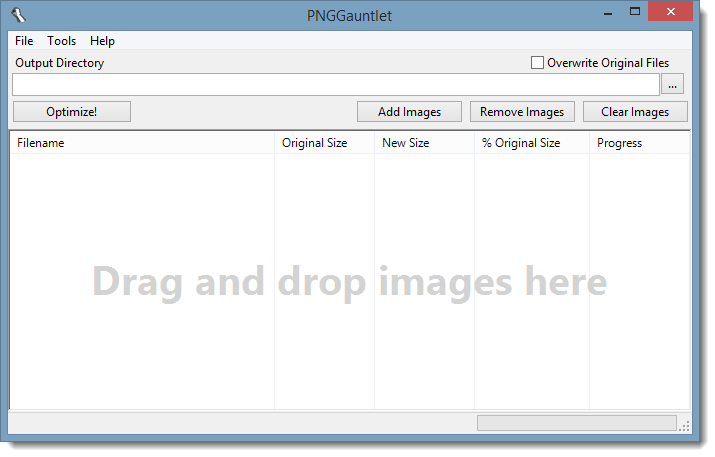This screenshot has height=457, width=715.
Task: Minimize the PNGGauntlet window
Action: coord(608,13)
